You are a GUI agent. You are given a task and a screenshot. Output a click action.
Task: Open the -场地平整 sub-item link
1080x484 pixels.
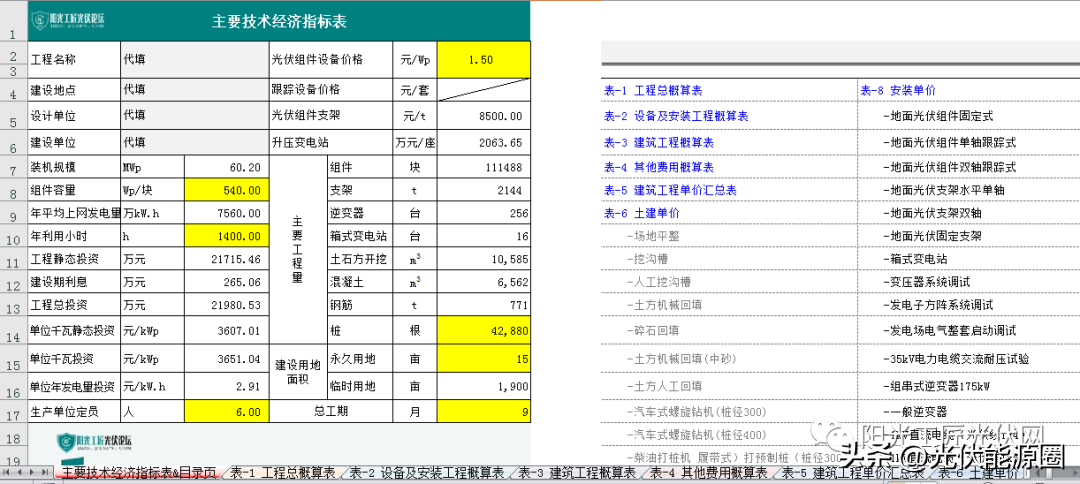[x=653, y=236]
